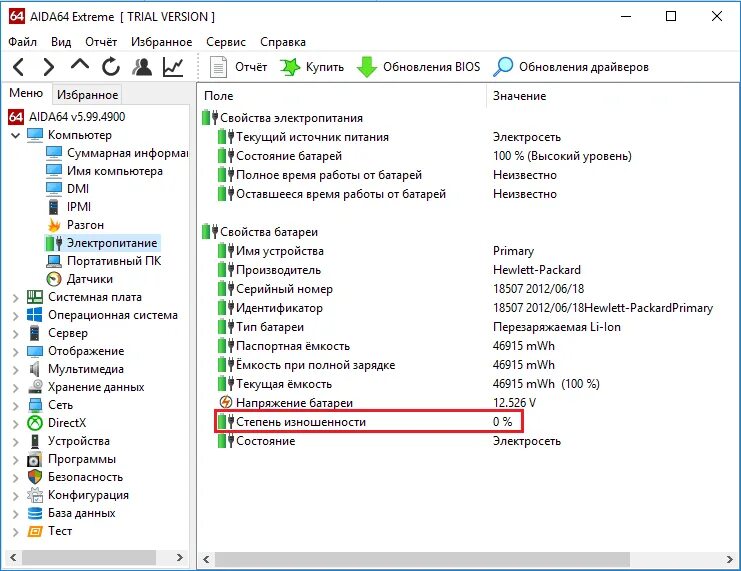Click the Мультимедиа speaker icon
Image resolution: width=741 pixels, height=571 pixels.
[x=34, y=369]
